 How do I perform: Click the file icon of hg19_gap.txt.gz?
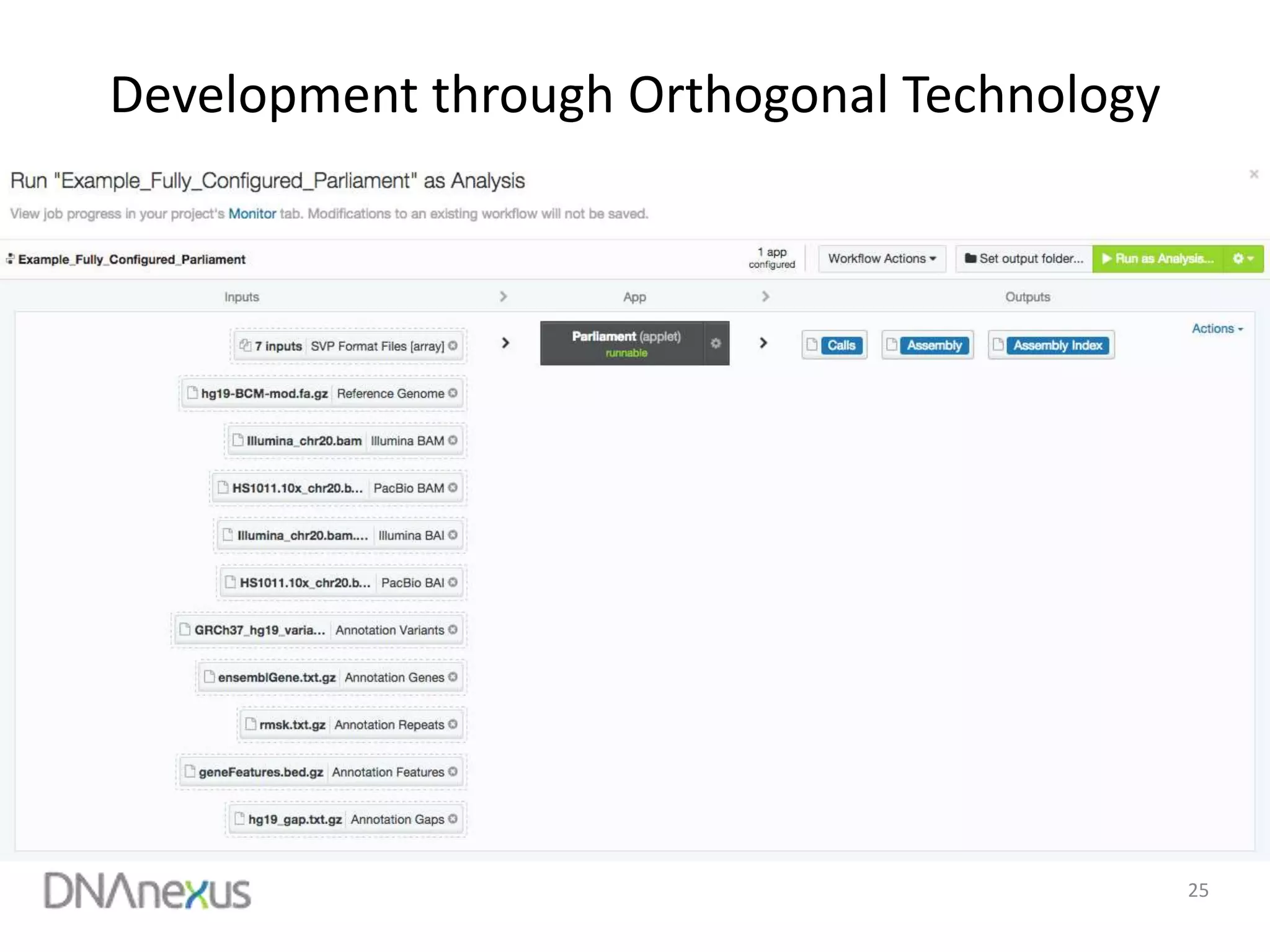pos(239,819)
